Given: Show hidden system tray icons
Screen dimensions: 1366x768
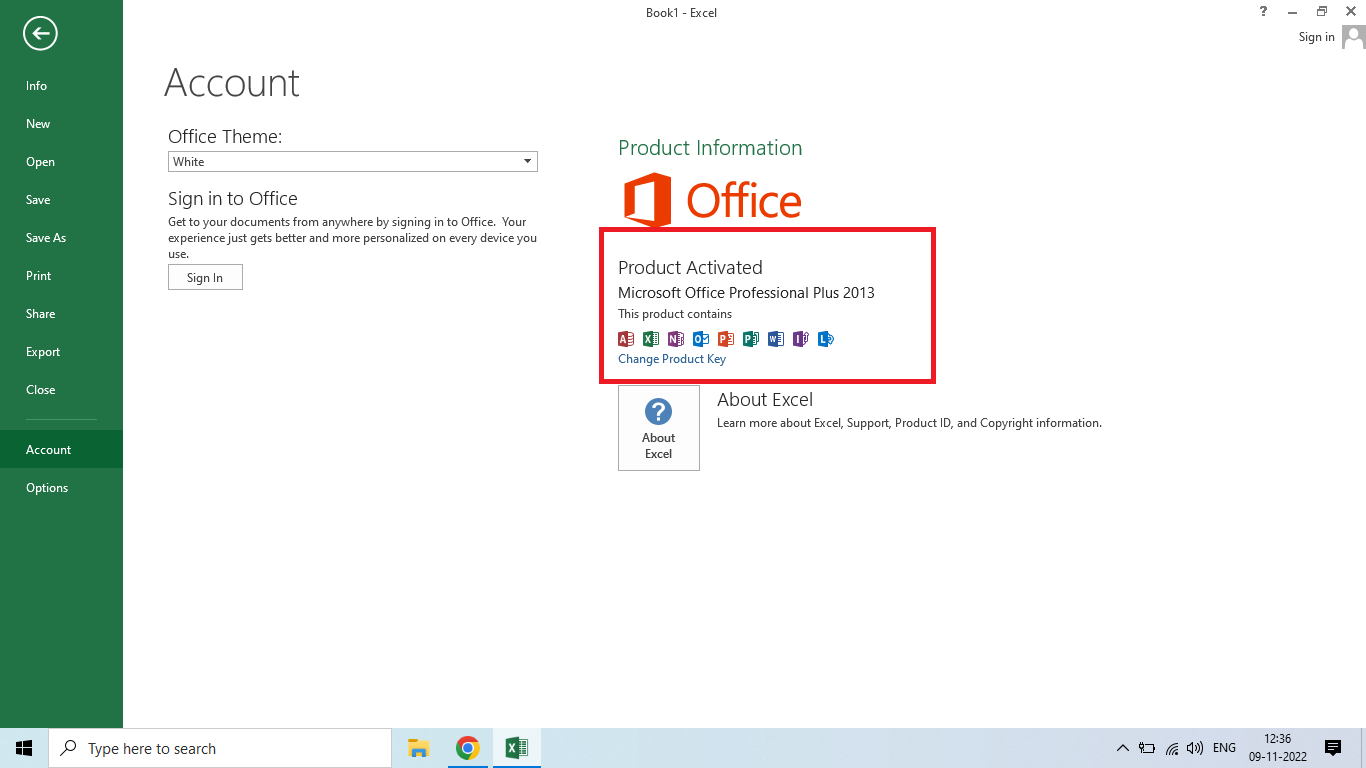Looking at the screenshot, I should 1122,748.
